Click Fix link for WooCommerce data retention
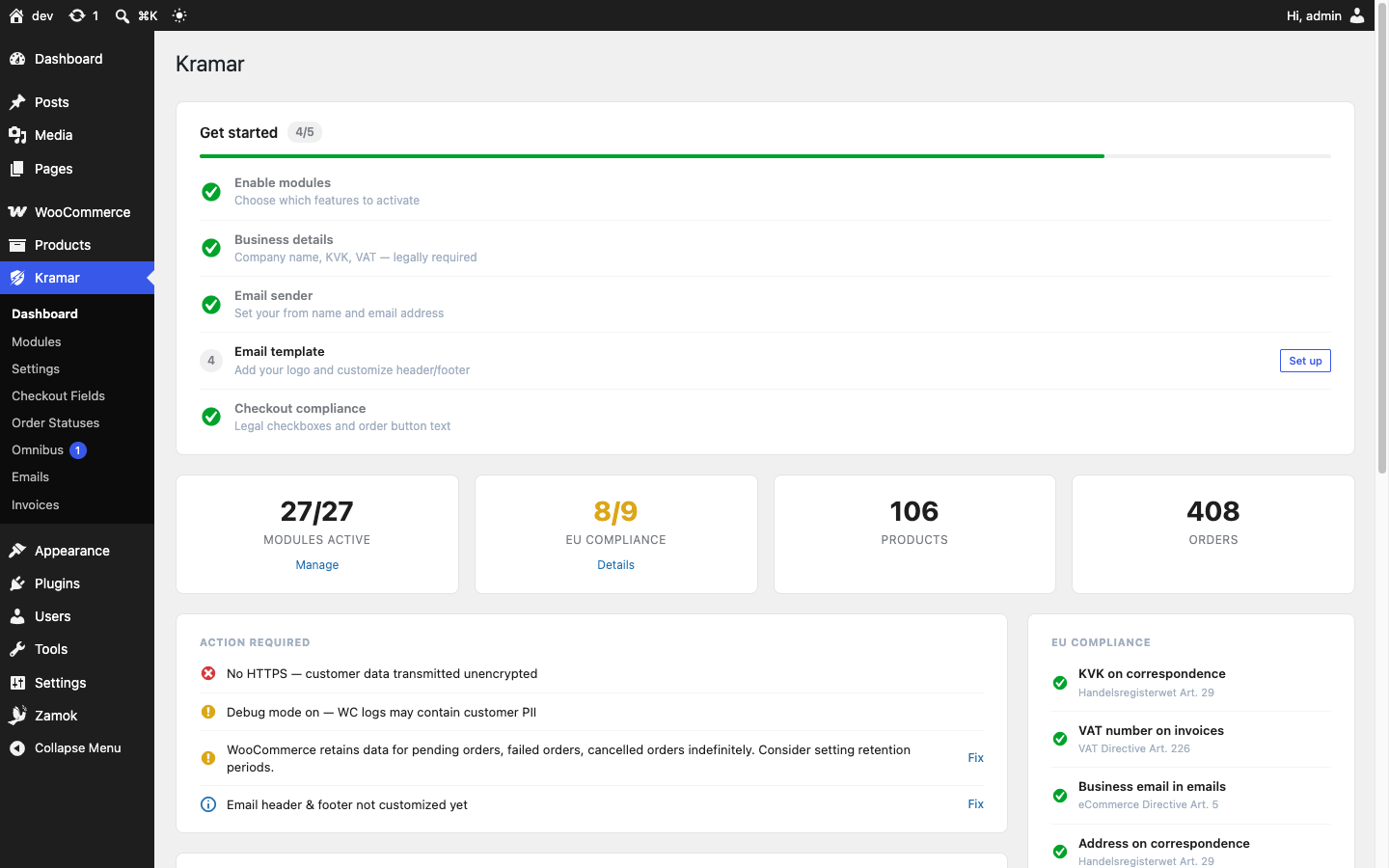The width and height of the screenshot is (1389, 868). tap(976, 758)
